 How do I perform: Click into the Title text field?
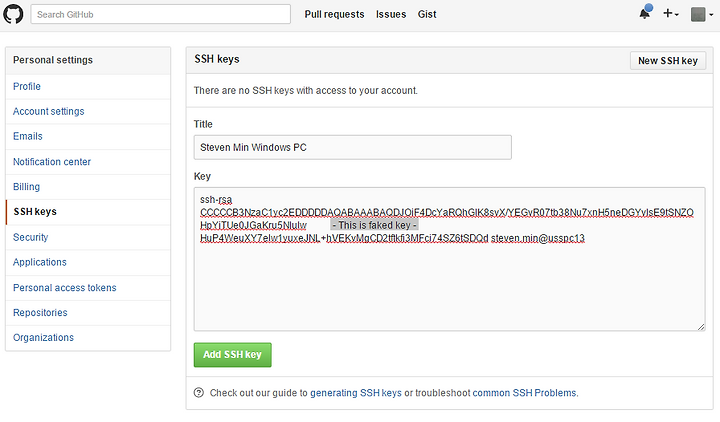tap(353, 147)
